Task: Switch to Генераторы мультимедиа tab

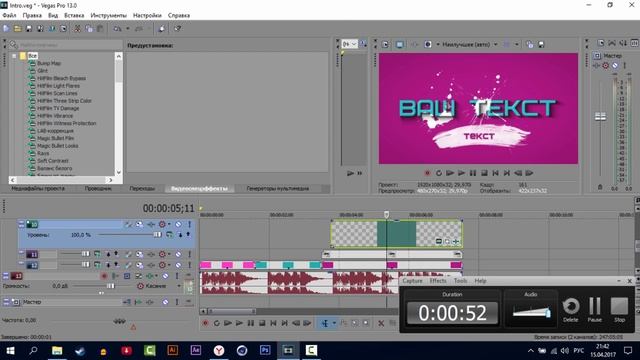Action: point(278,189)
